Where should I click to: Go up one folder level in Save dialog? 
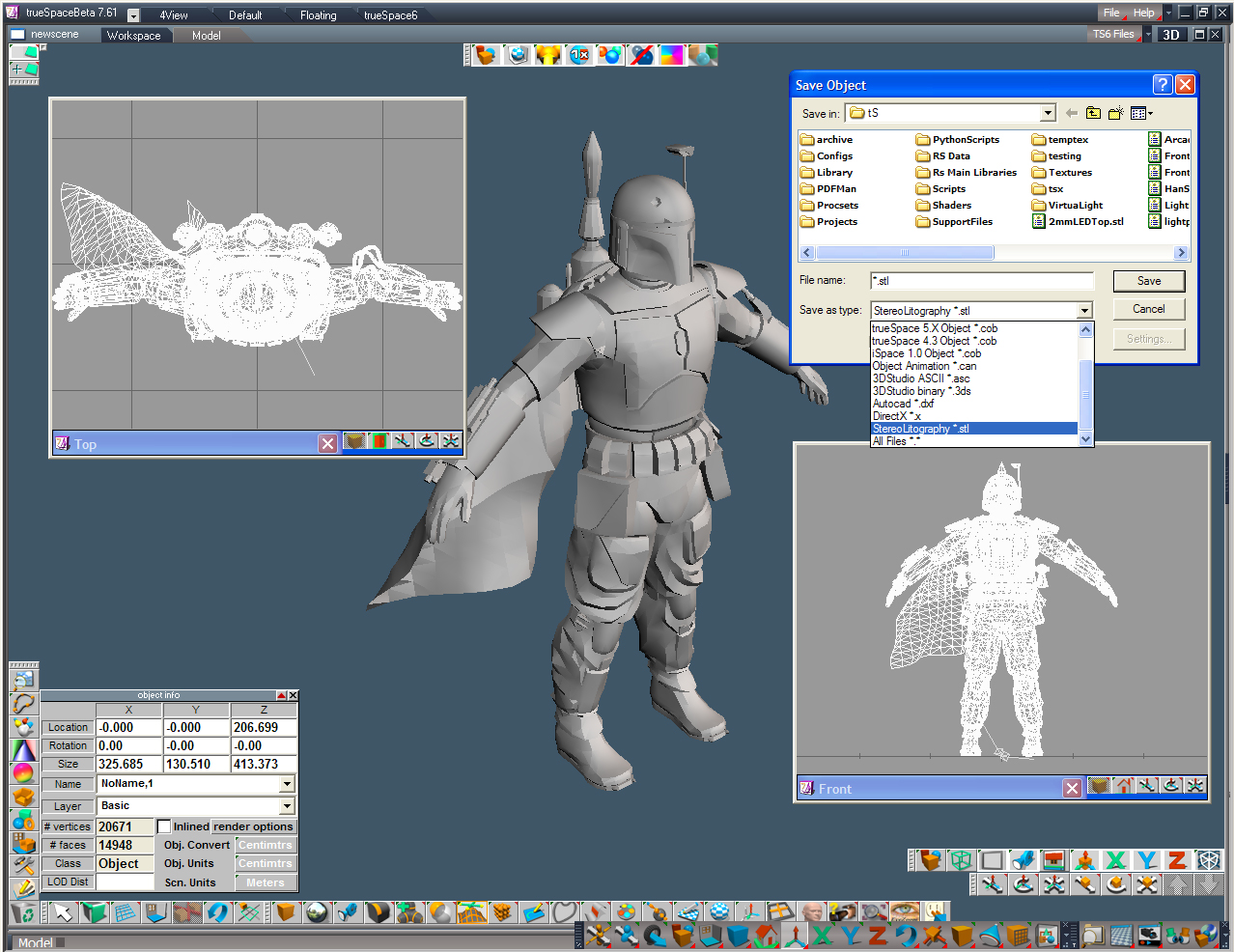coord(1093,113)
